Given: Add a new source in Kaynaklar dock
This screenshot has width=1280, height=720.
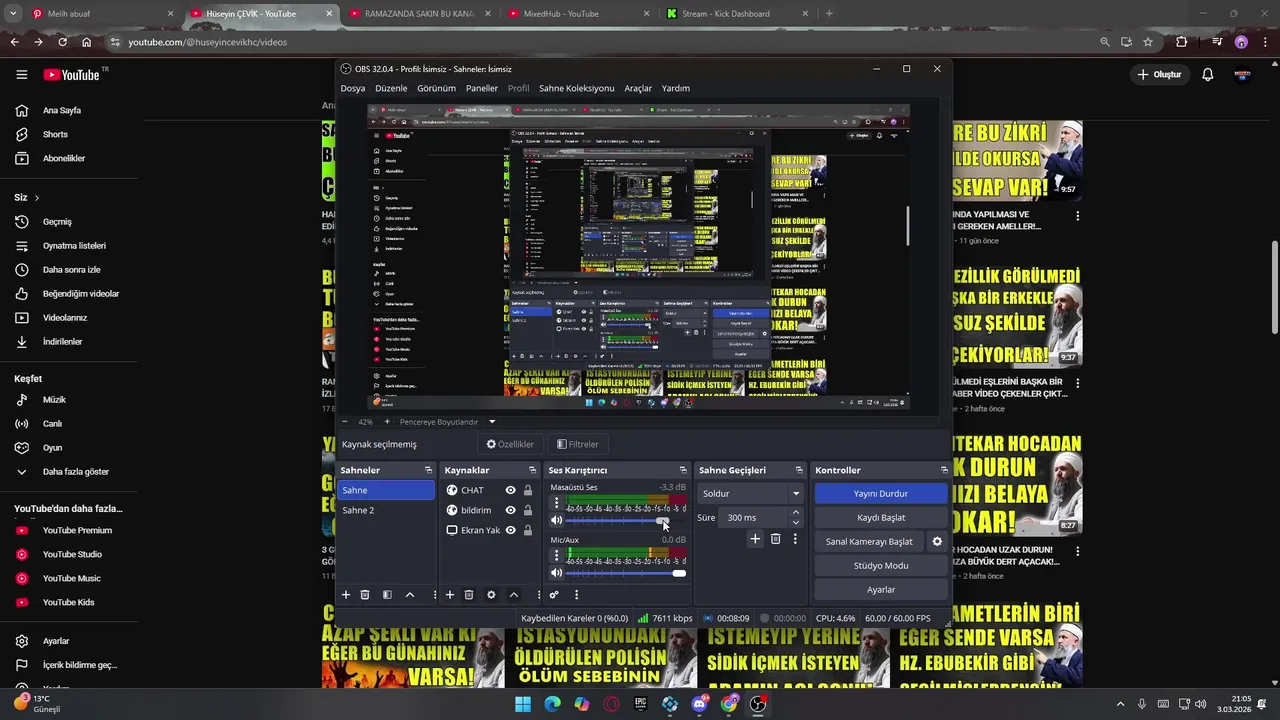Looking at the screenshot, I should tap(450, 595).
